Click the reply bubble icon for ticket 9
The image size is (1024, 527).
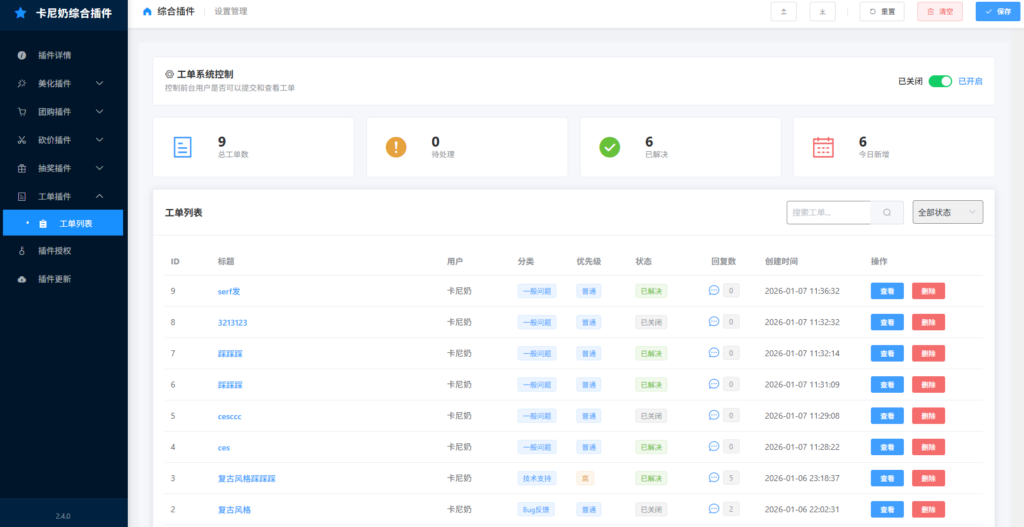[714, 291]
